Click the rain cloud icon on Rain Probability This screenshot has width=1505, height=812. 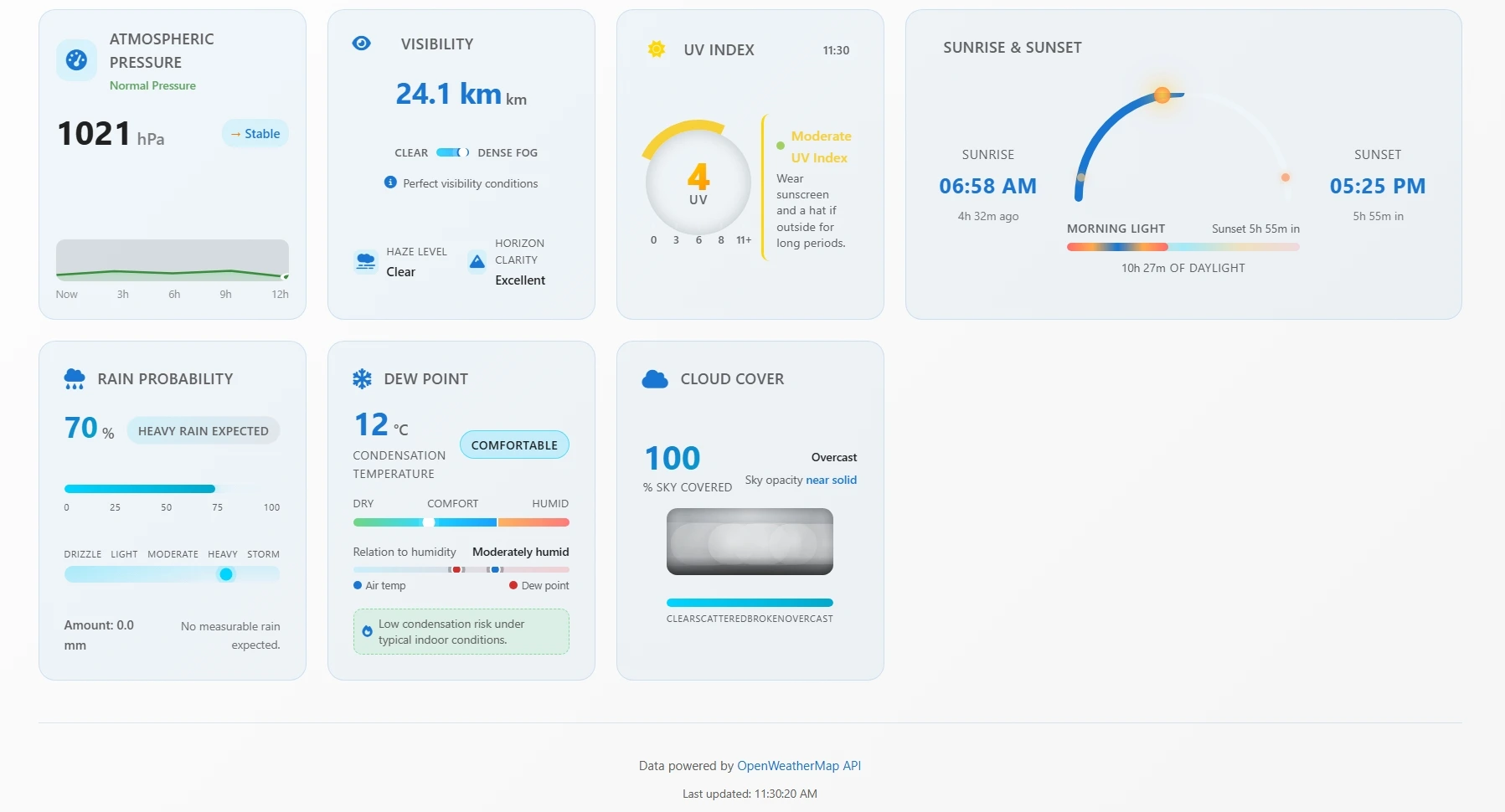coord(75,378)
